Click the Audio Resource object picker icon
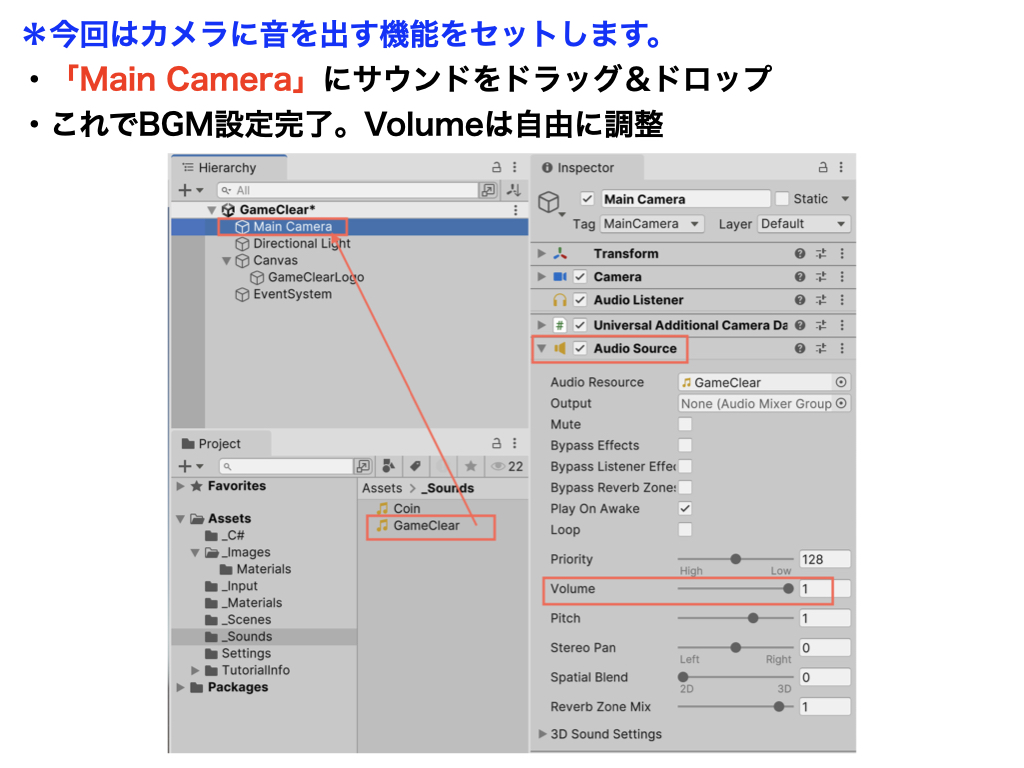This screenshot has width=1024, height=768. point(841,382)
